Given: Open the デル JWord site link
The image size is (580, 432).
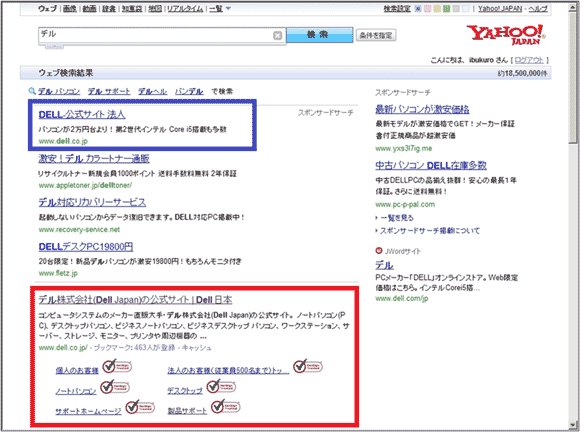Looking at the screenshot, I should click(x=384, y=265).
